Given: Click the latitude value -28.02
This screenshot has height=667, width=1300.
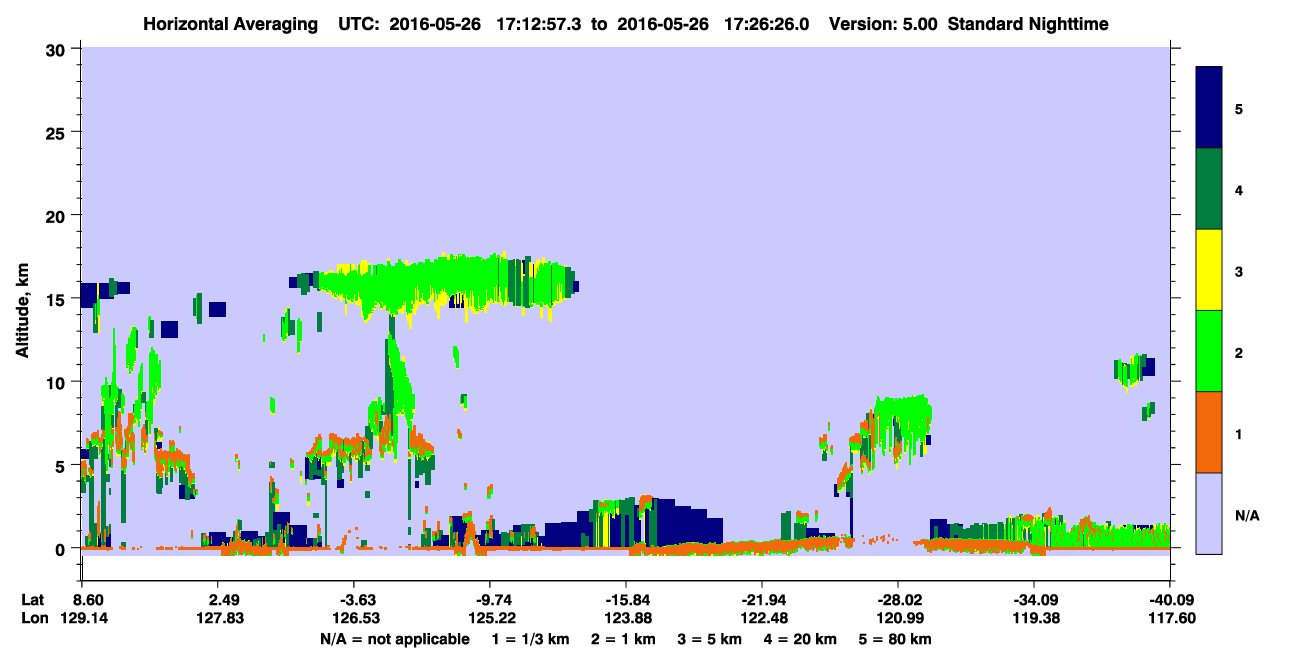Looking at the screenshot, I should point(898,600).
